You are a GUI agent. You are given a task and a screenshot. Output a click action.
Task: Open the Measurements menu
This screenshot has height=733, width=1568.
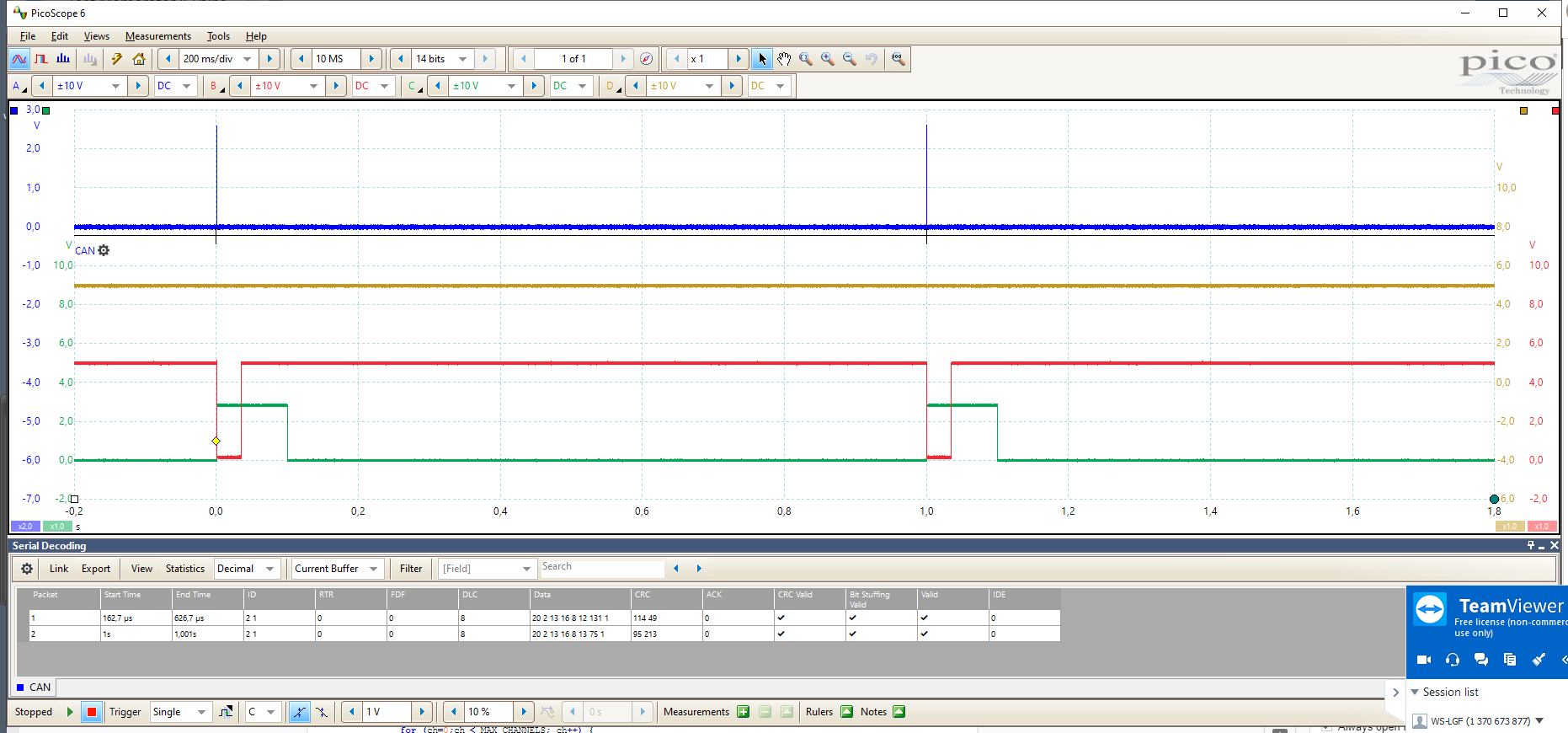pos(158,36)
